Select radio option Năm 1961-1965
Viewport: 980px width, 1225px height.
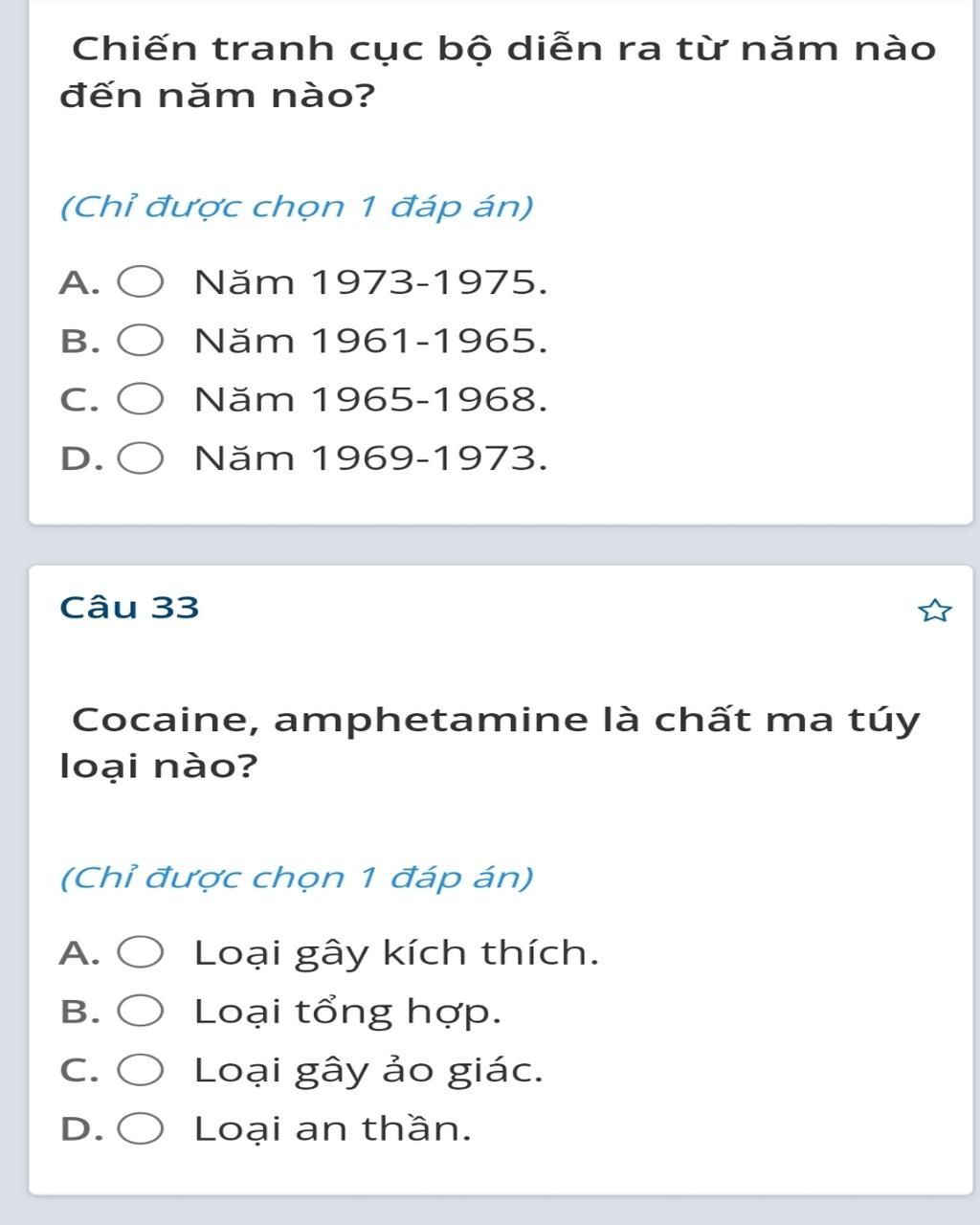point(141,342)
